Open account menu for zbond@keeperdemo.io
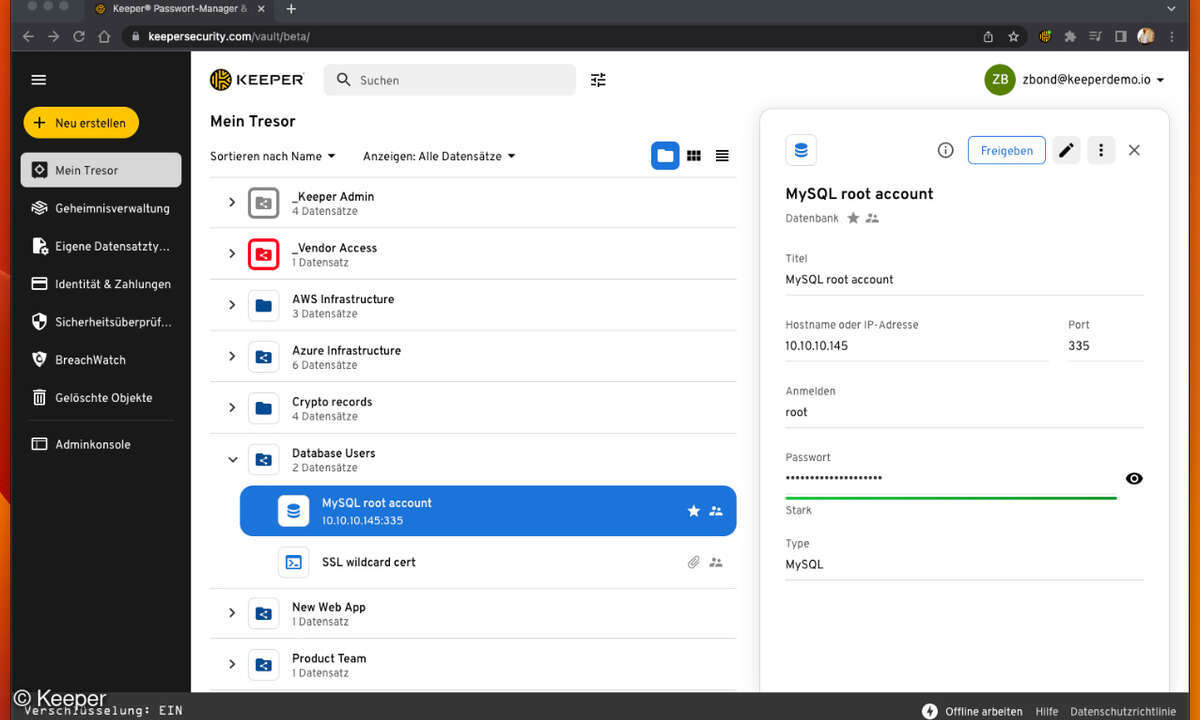 (1075, 80)
